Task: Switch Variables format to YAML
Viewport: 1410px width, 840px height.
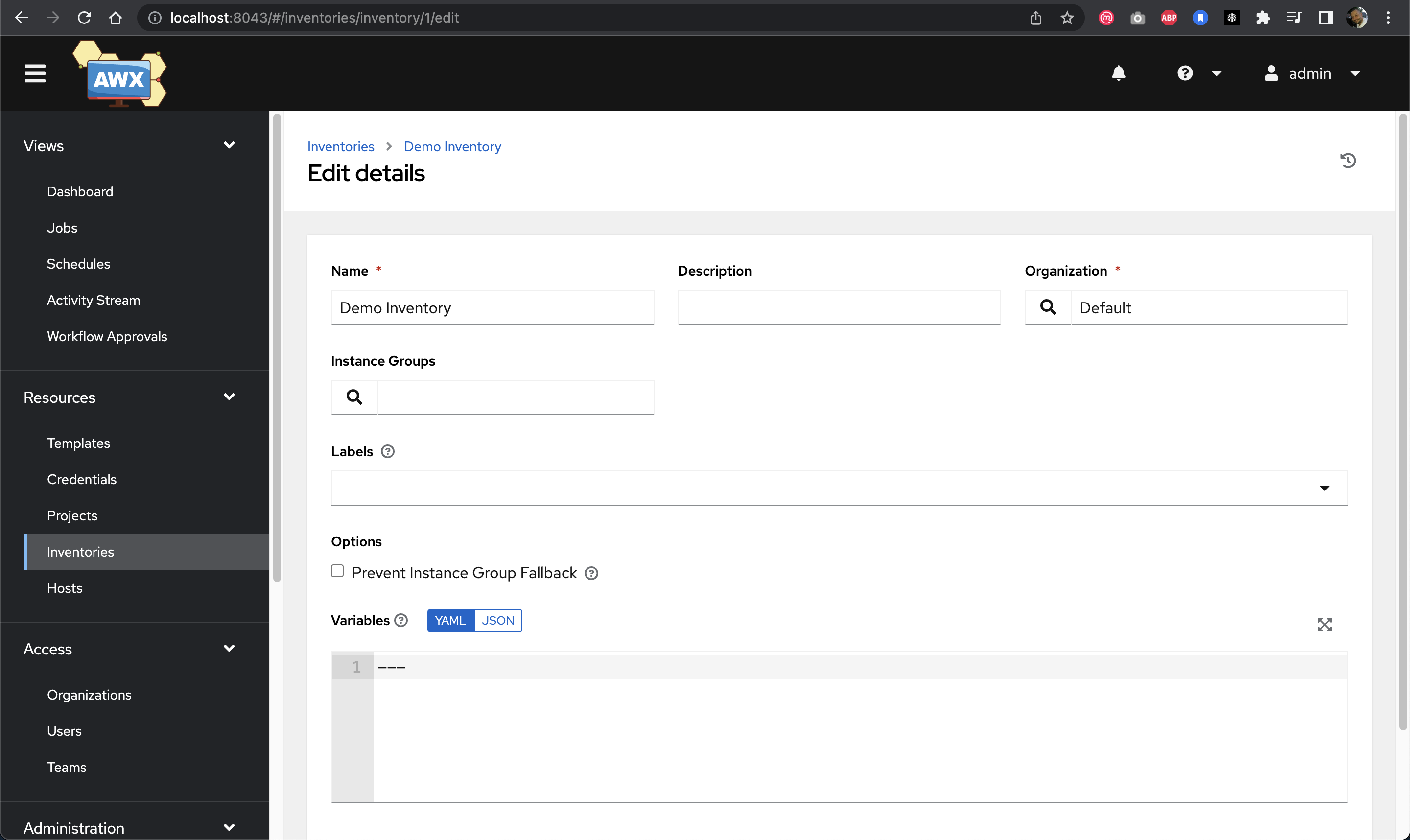Action: [449, 620]
